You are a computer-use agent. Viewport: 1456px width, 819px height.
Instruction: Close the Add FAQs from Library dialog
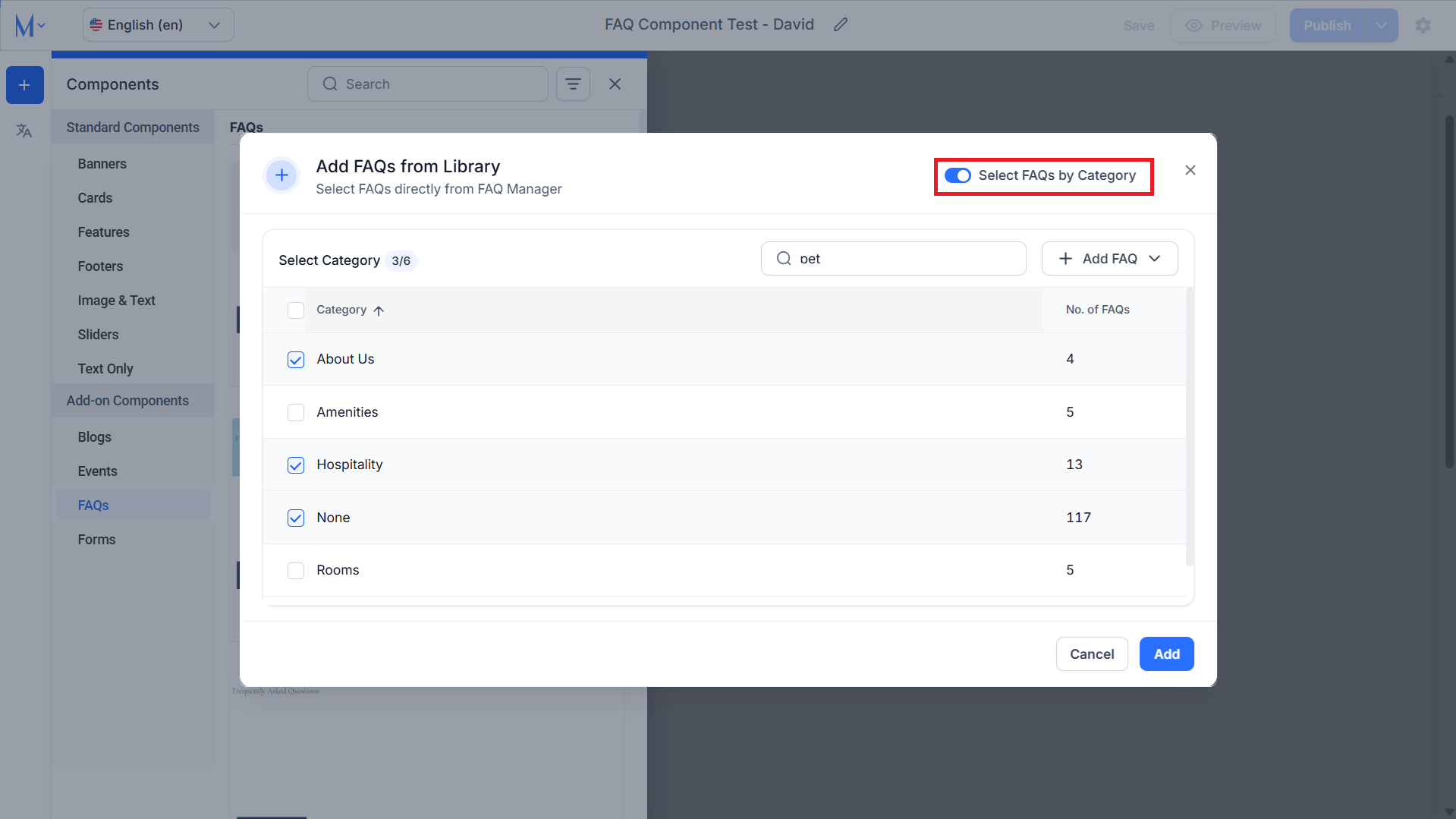1190,170
